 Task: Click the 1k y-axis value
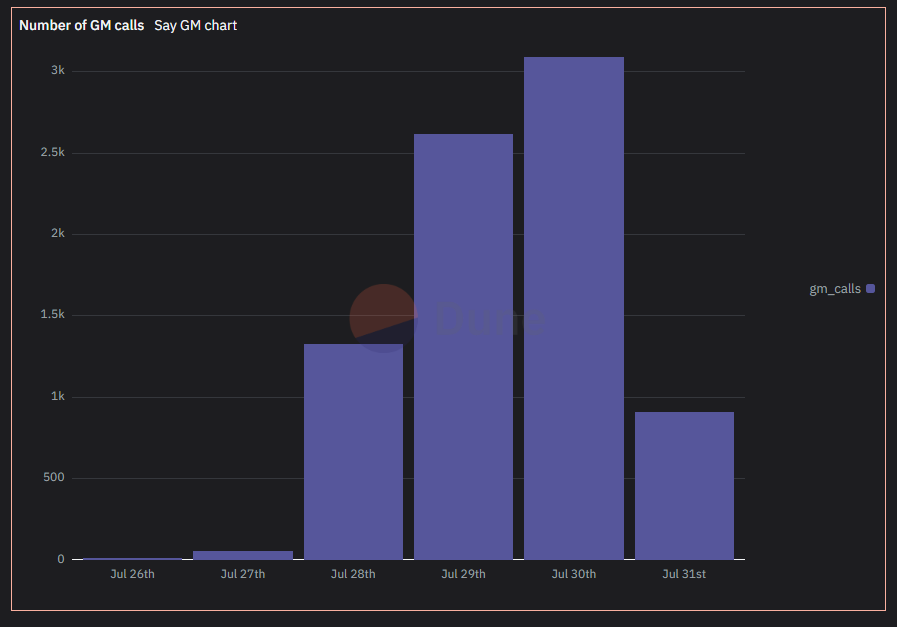pos(58,396)
